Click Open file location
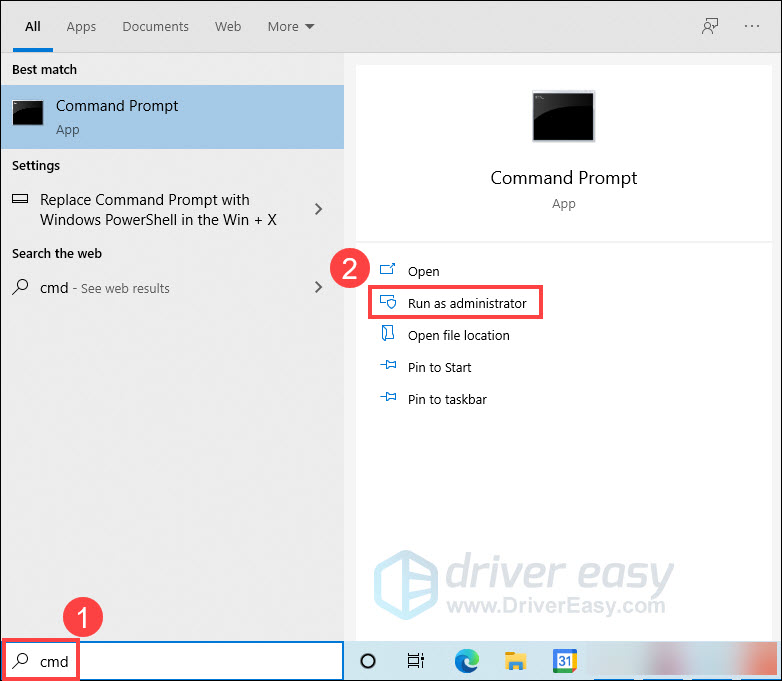 click(x=458, y=335)
